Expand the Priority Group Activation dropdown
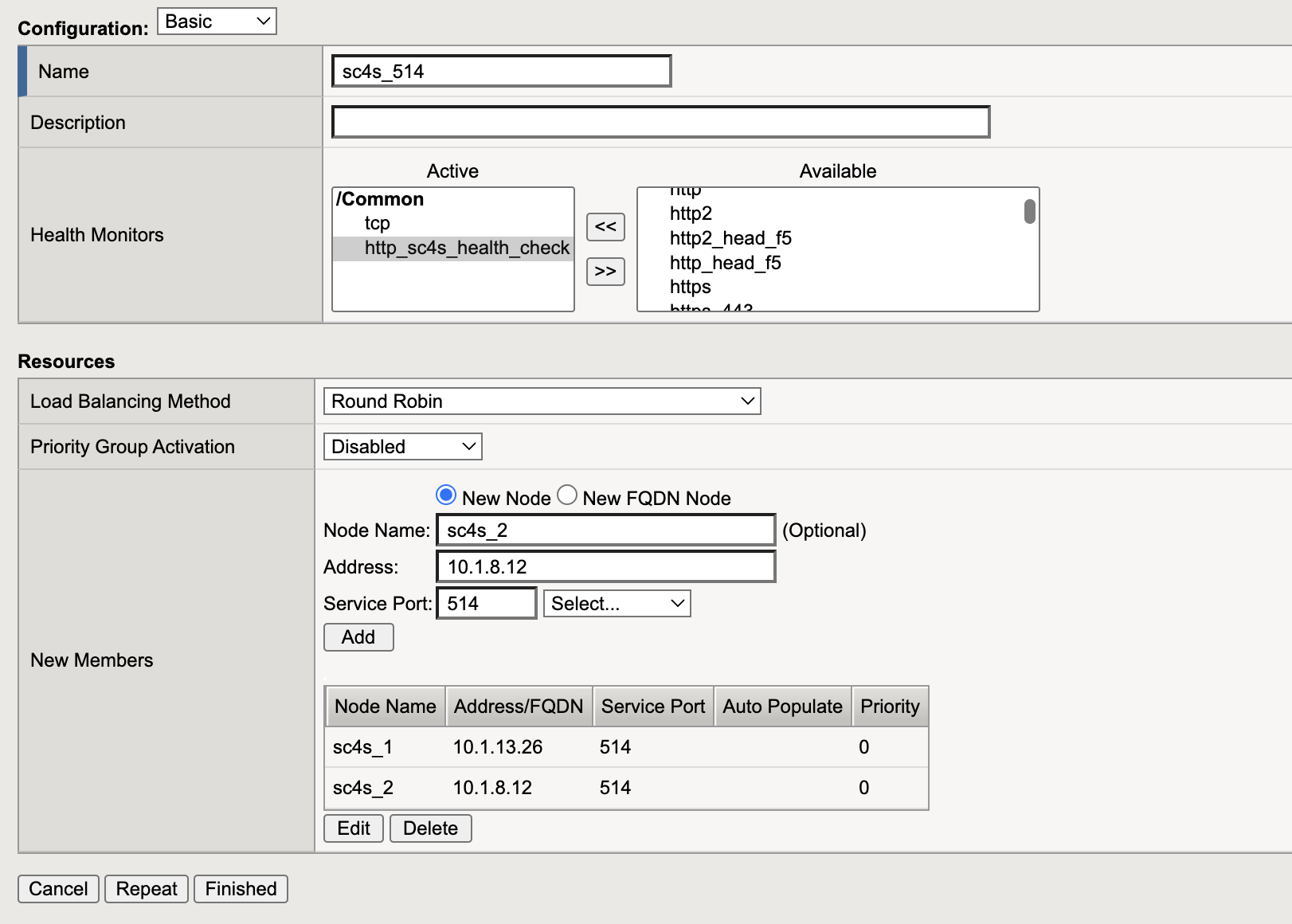This screenshot has height=924, width=1292. click(402, 447)
